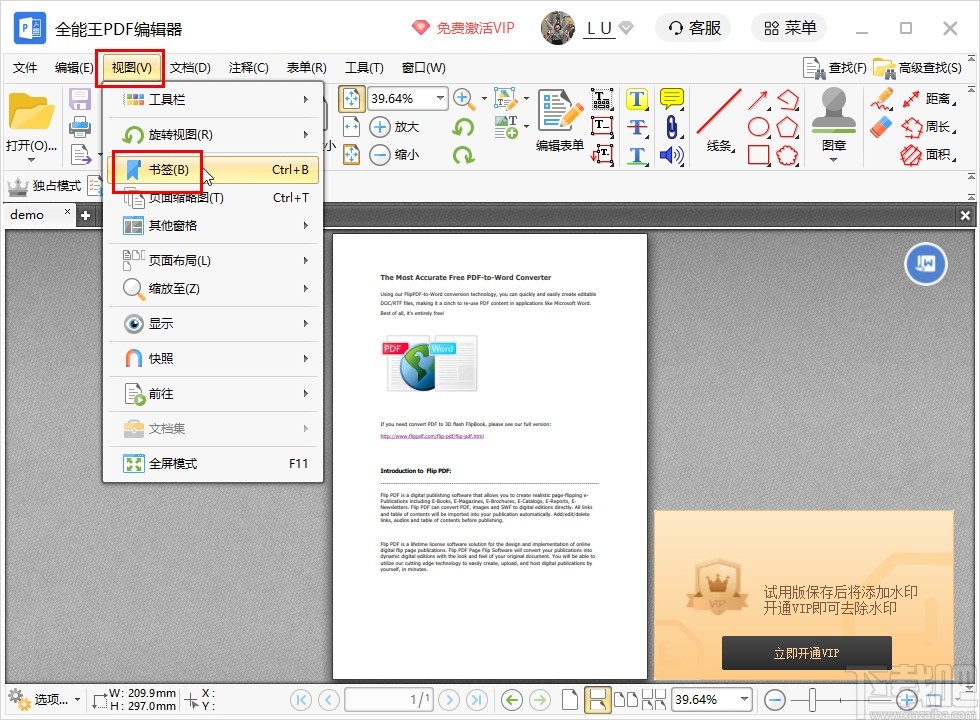
Task: Click the 缩小 zoom out button
Action: (394, 154)
